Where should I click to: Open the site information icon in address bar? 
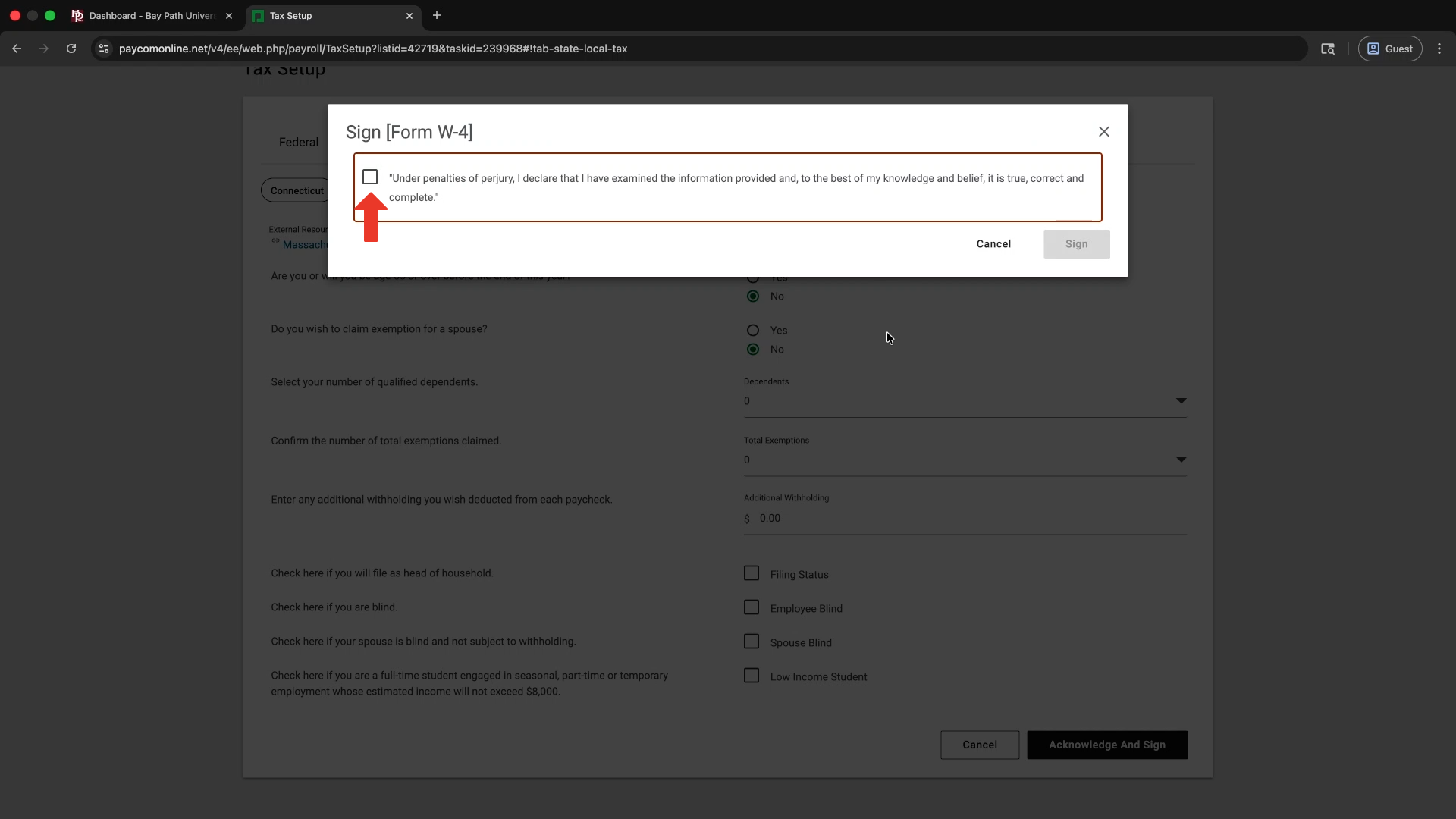[104, 49]
